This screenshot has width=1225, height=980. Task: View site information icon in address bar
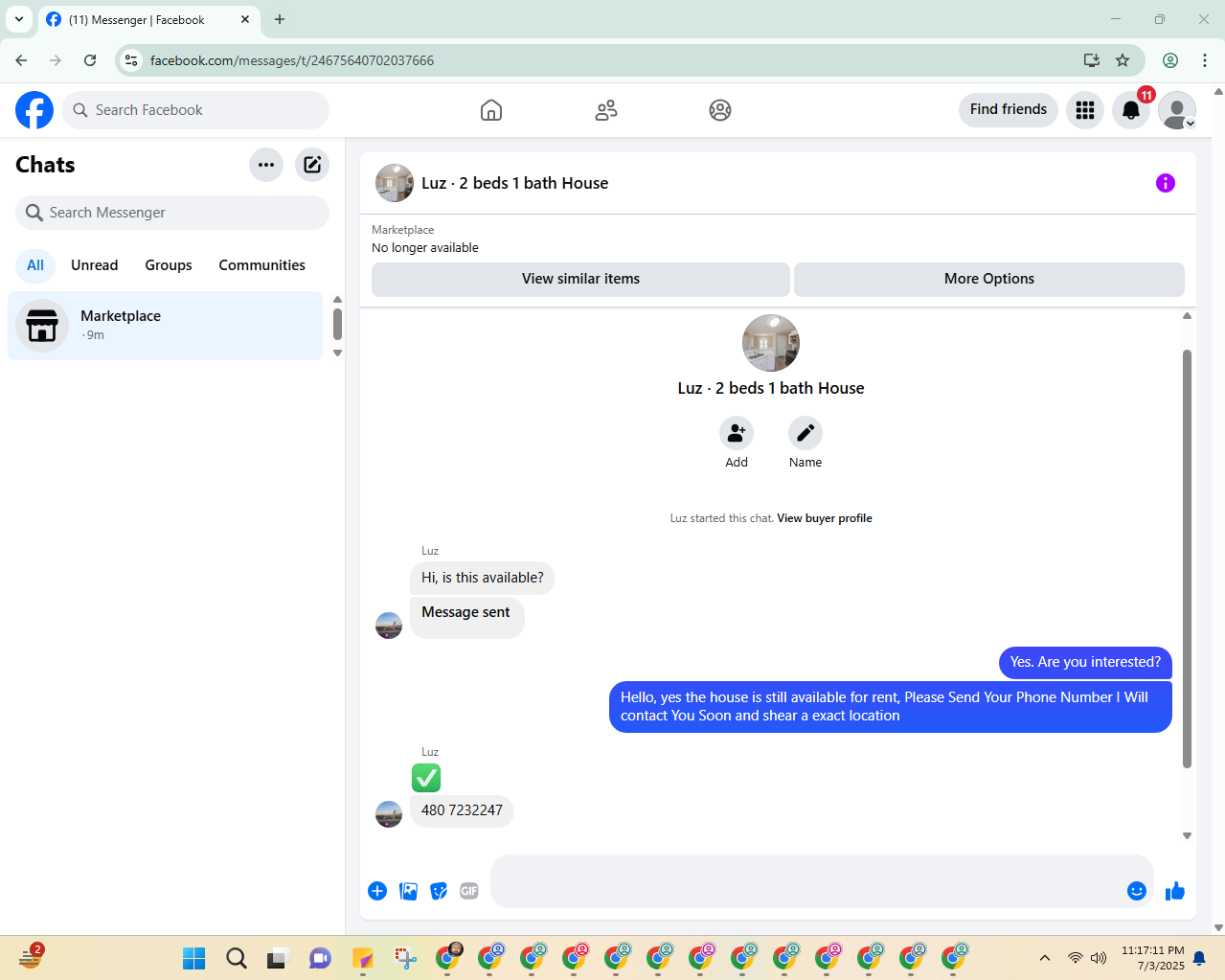(132, 60)
